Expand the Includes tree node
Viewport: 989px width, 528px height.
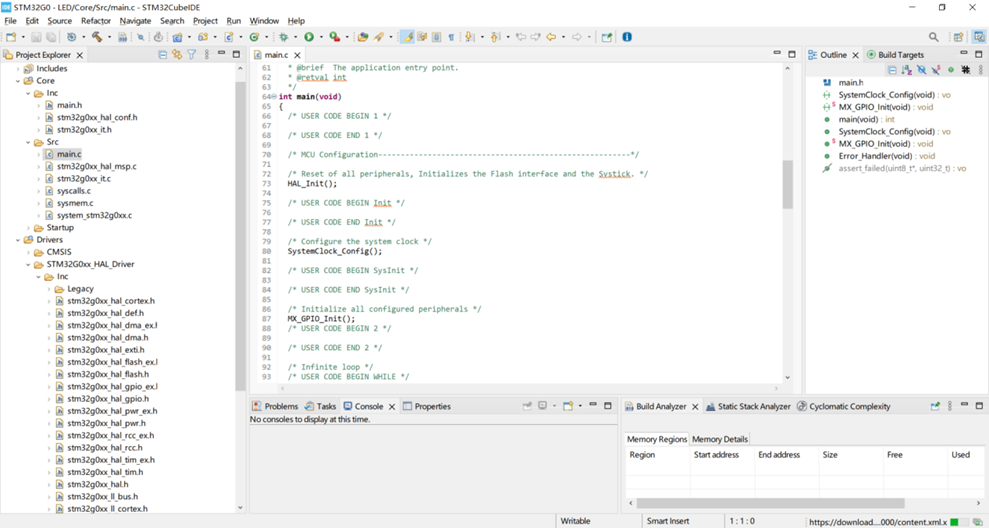click(18, 69)
